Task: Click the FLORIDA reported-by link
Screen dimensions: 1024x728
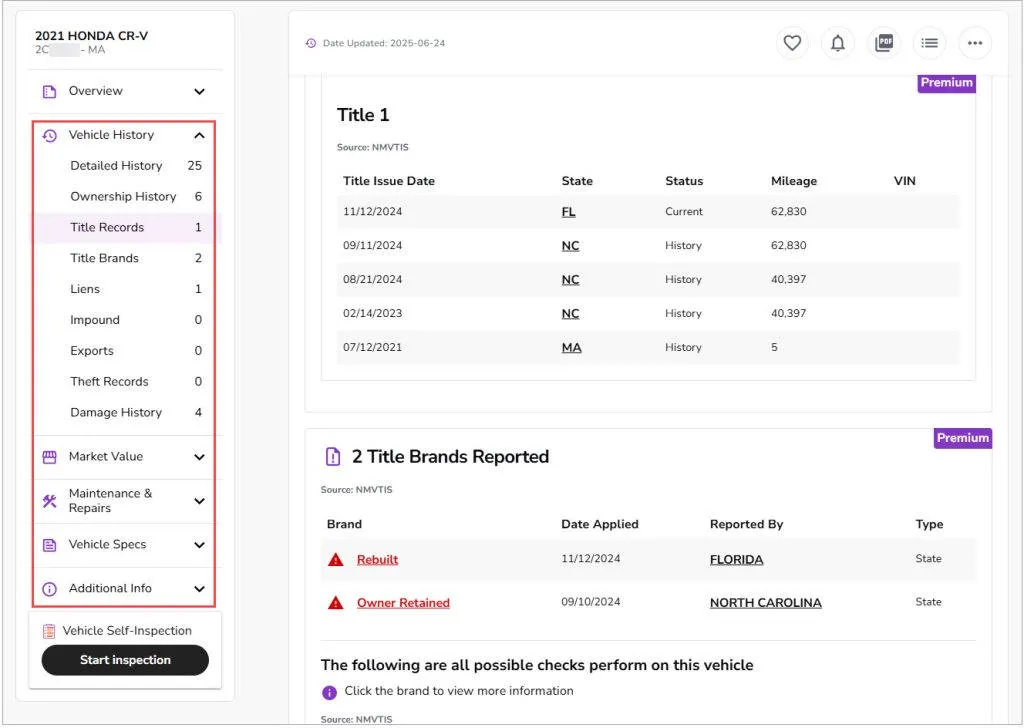Action: [737, 560]
